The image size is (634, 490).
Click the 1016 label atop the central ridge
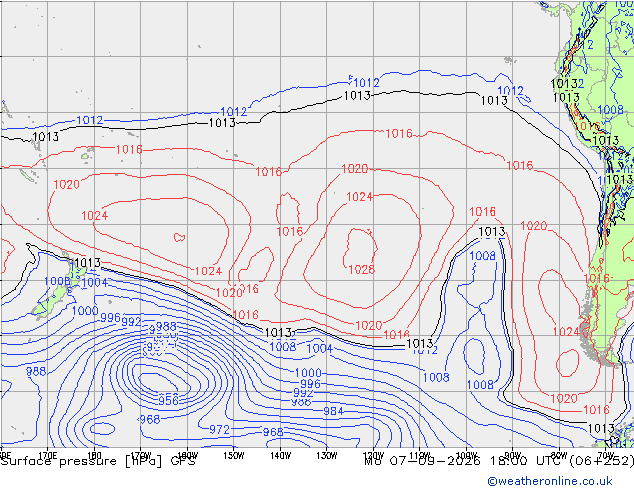pyautogui.click(x=399, y=133)
